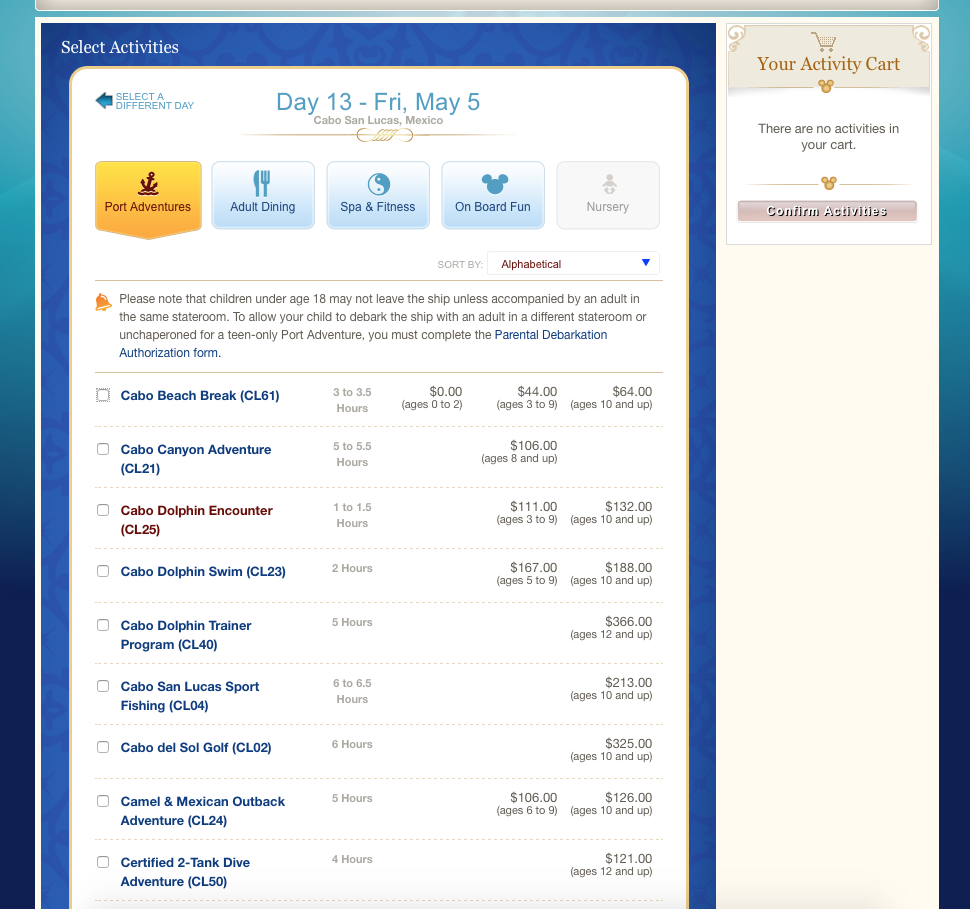This screenshot has width=970, height=909.
Task: Click the $64.00 price for Beach Break
Action: pyautogui.click(x=632, y=392)
